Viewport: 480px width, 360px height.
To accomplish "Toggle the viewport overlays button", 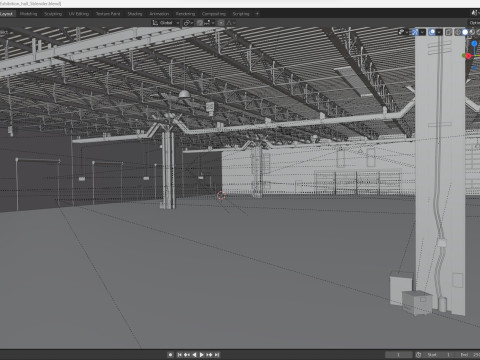I will point(432,32).
